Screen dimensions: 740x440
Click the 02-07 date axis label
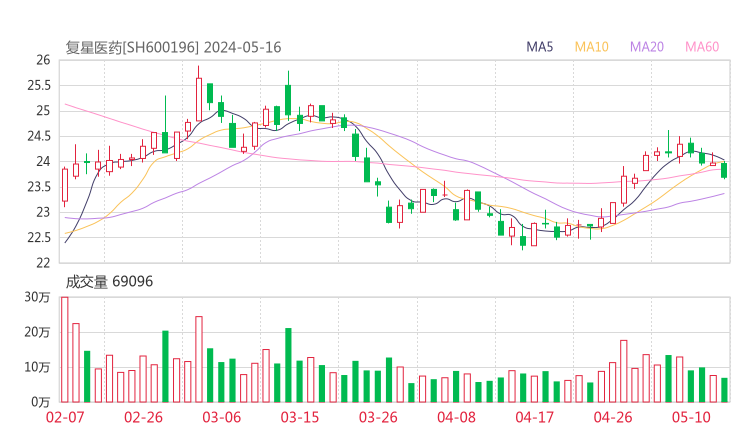tap(65, 417)
